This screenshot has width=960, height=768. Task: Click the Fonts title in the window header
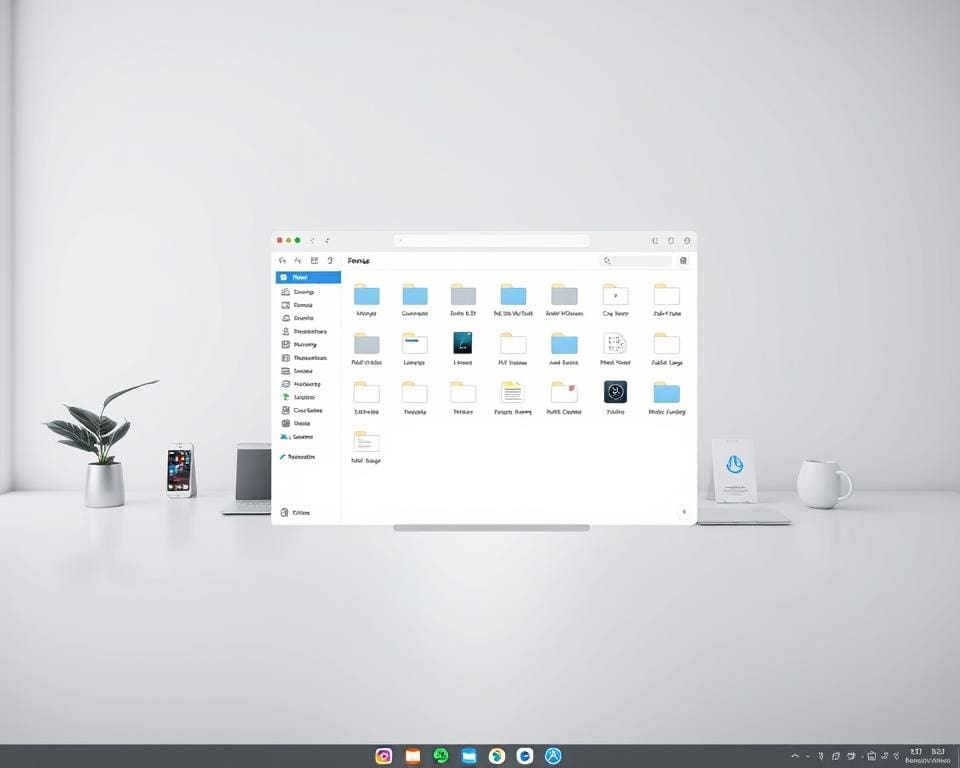[x=358, y=260]
